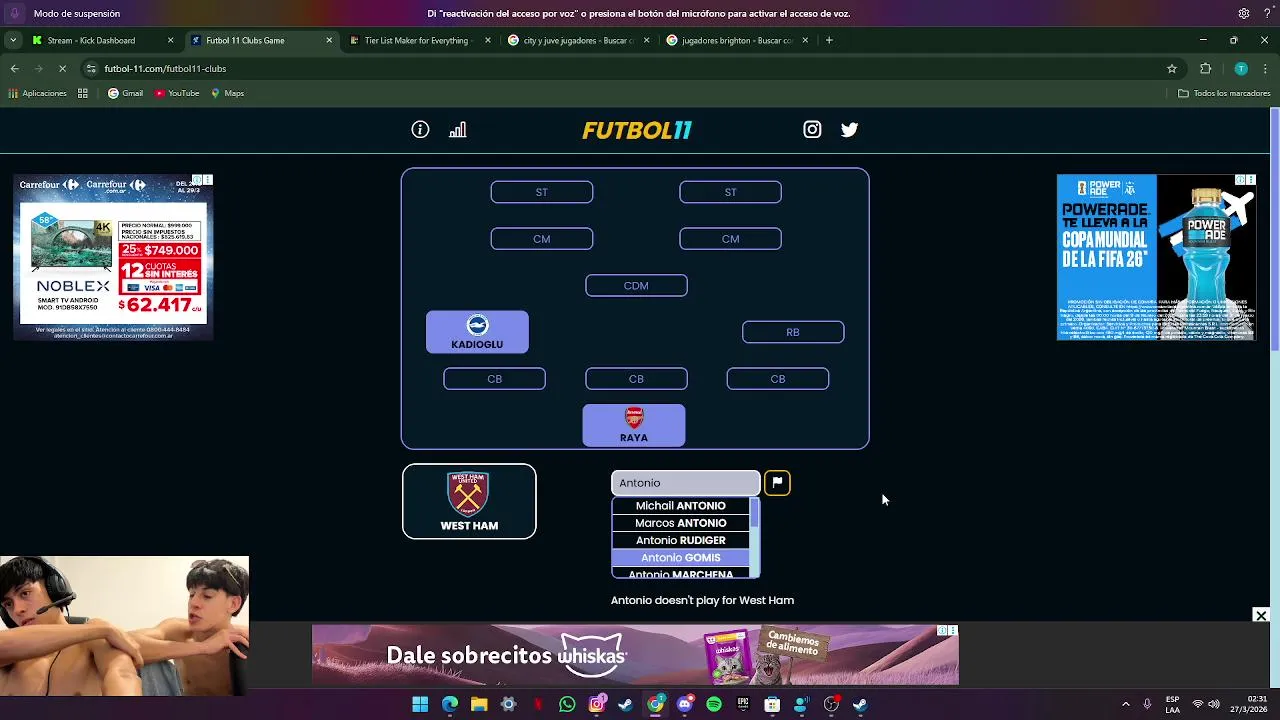Open File Explorer from the taskbar

click(479, 705)
